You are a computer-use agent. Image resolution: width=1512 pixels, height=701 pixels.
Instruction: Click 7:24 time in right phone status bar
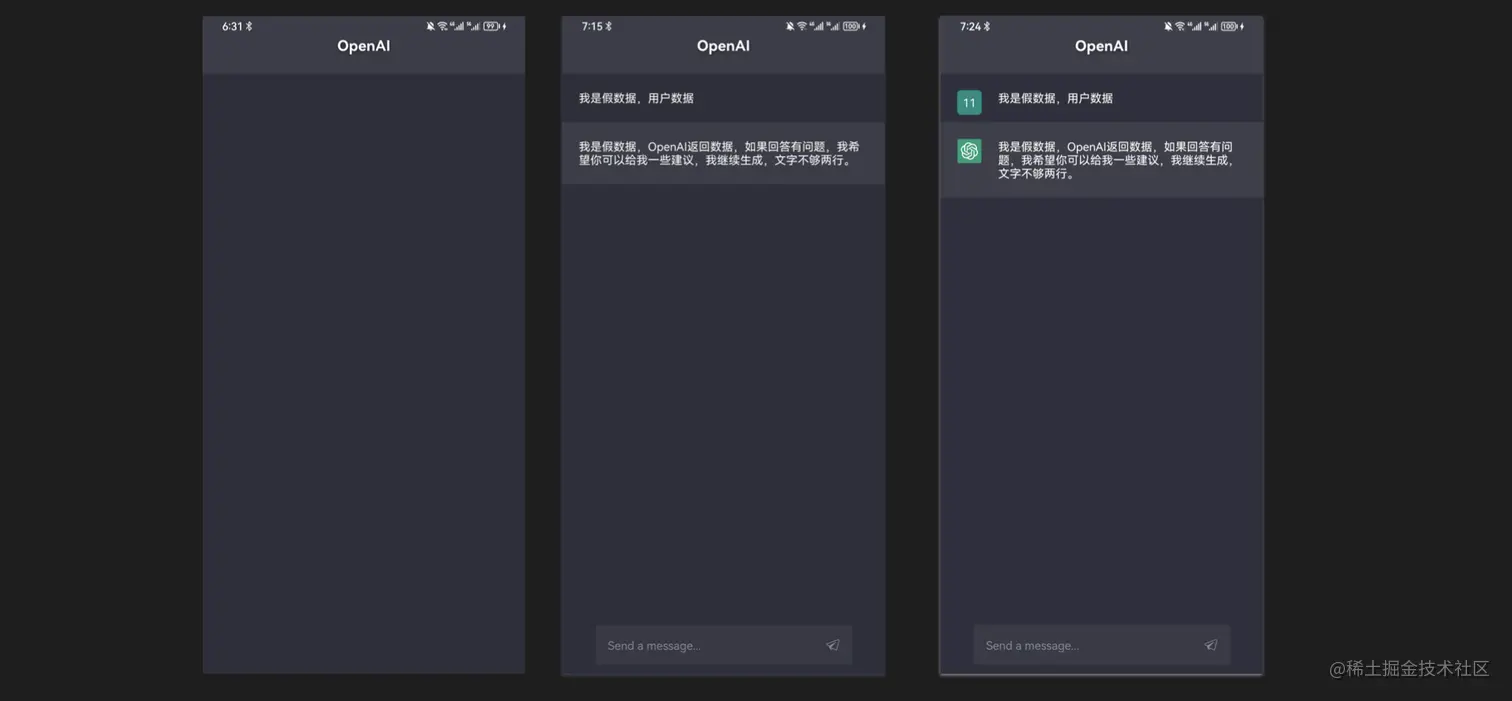coord(970,27)
